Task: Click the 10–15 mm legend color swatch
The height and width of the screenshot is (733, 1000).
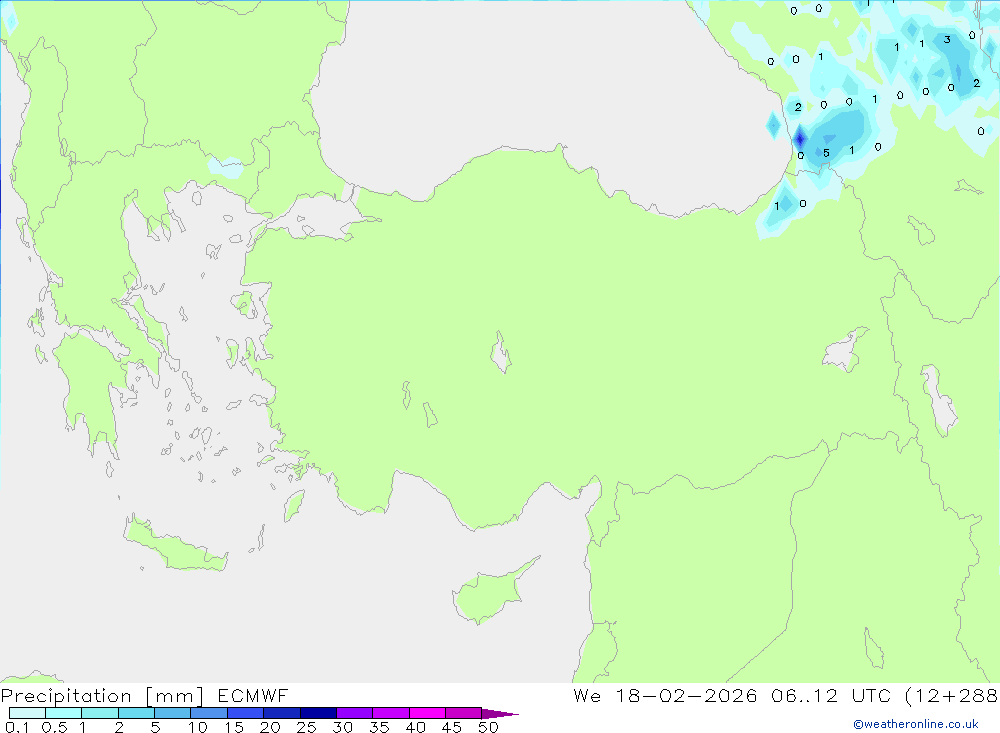Action: pos(209,713)
